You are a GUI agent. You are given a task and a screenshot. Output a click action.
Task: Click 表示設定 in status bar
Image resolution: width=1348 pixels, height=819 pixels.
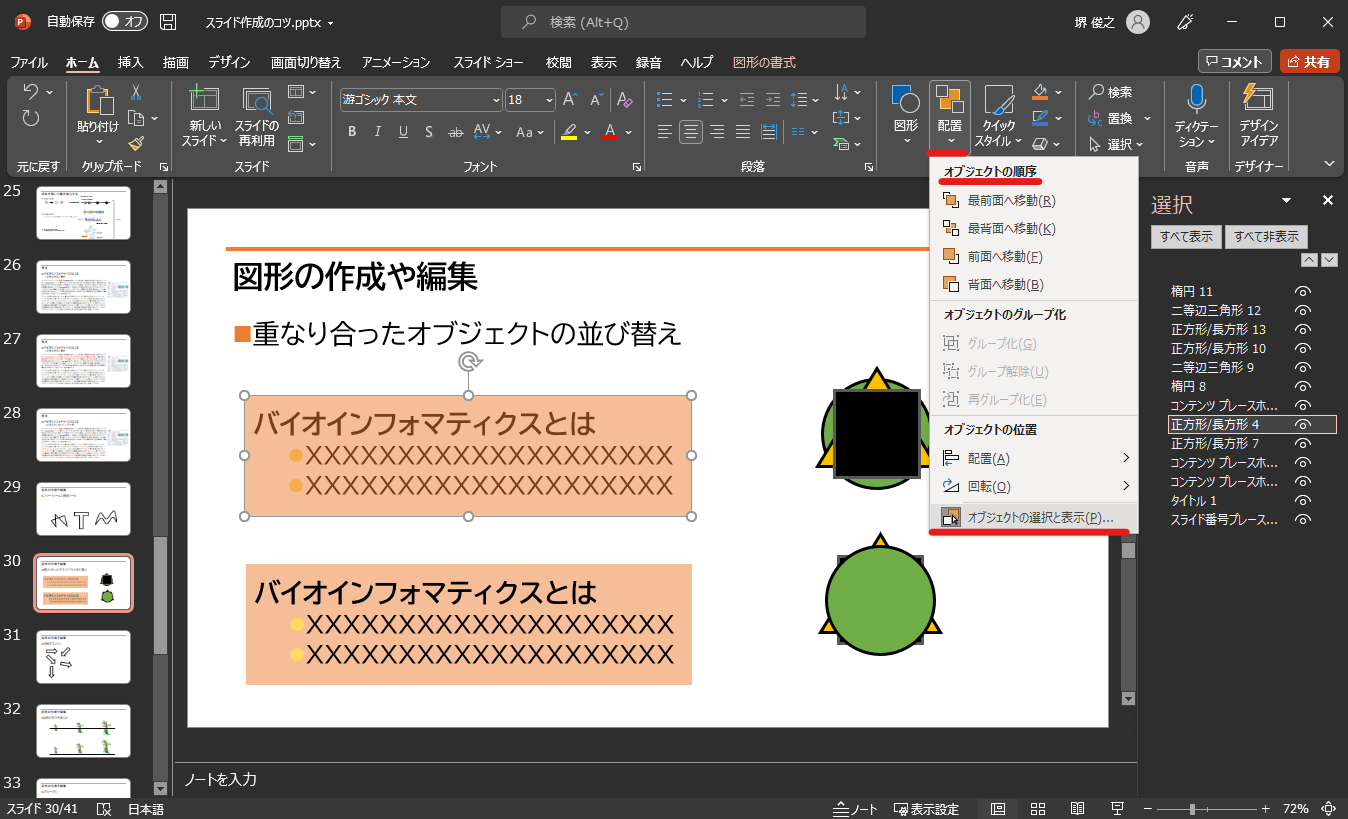(x=926, y=809)
